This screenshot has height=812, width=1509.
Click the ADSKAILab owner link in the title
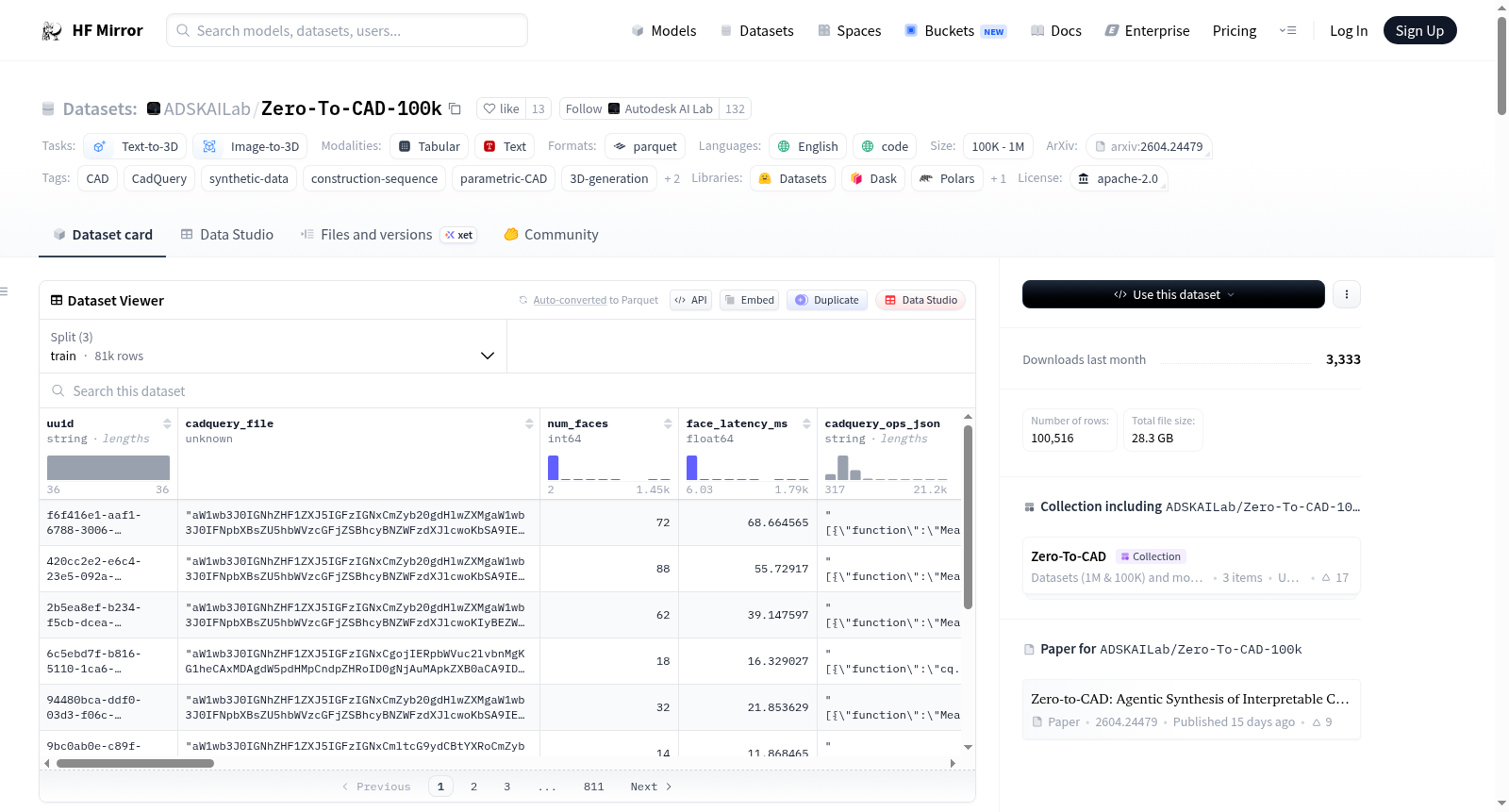point(207,108)
